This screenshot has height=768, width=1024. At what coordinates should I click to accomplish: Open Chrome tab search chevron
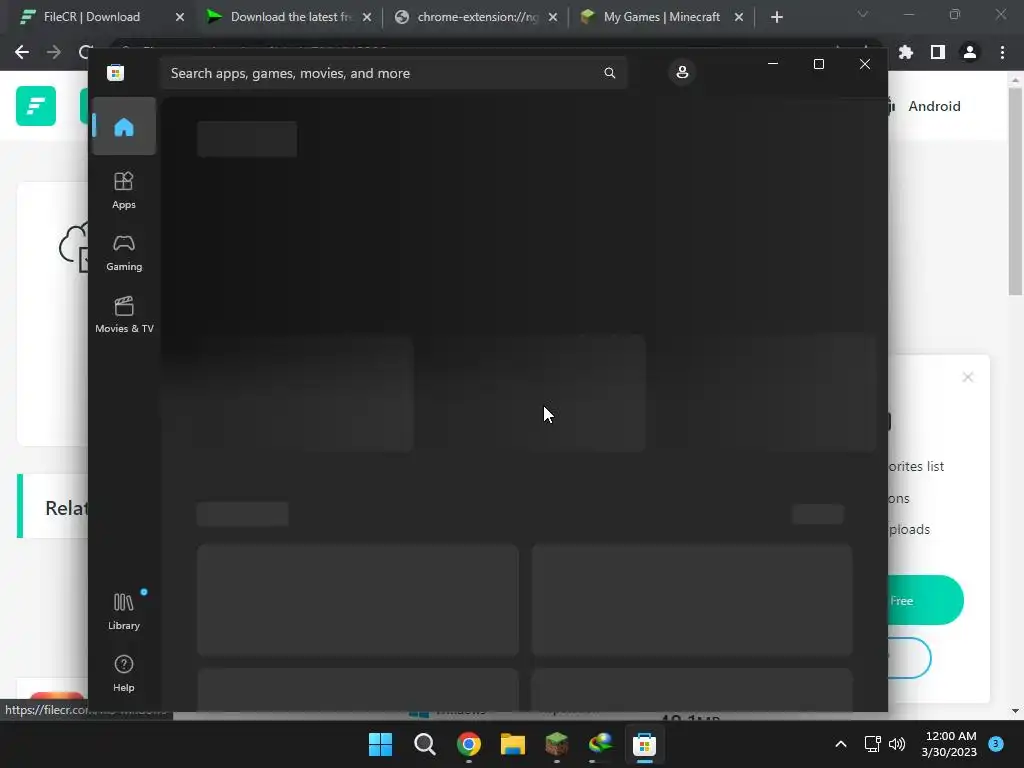[x=863, y=14]
